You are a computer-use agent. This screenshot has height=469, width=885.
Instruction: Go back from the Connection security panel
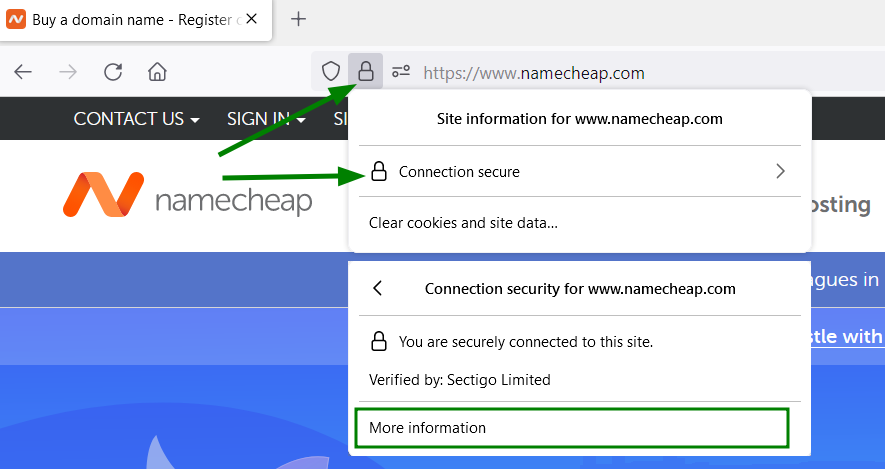(378, 288)
